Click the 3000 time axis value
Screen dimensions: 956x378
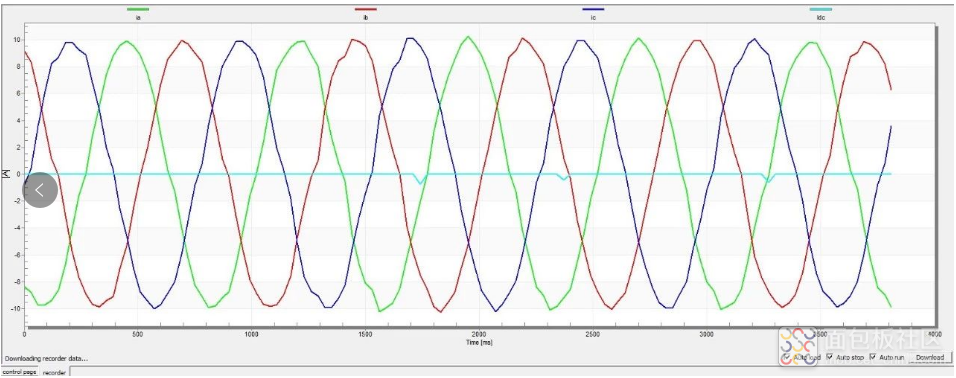(707, 335)
